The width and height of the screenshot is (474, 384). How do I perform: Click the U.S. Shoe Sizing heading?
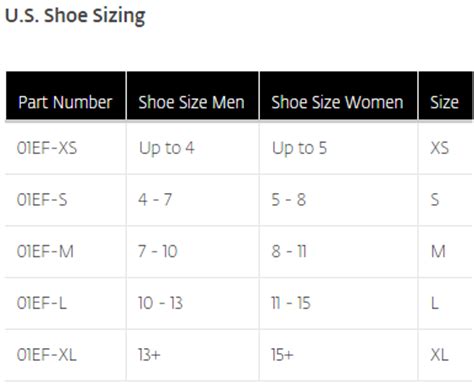(x=75, y=16)
